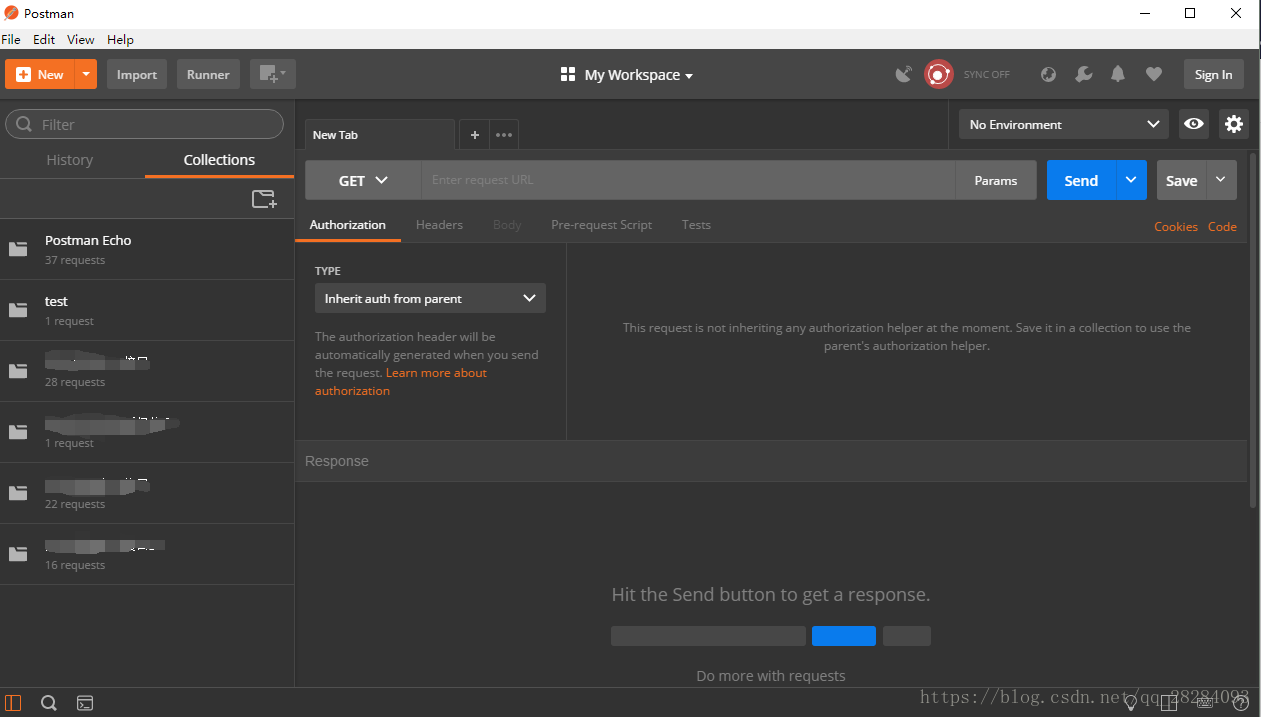
Task: Open the Cookies link
Action: [1176, 227]
